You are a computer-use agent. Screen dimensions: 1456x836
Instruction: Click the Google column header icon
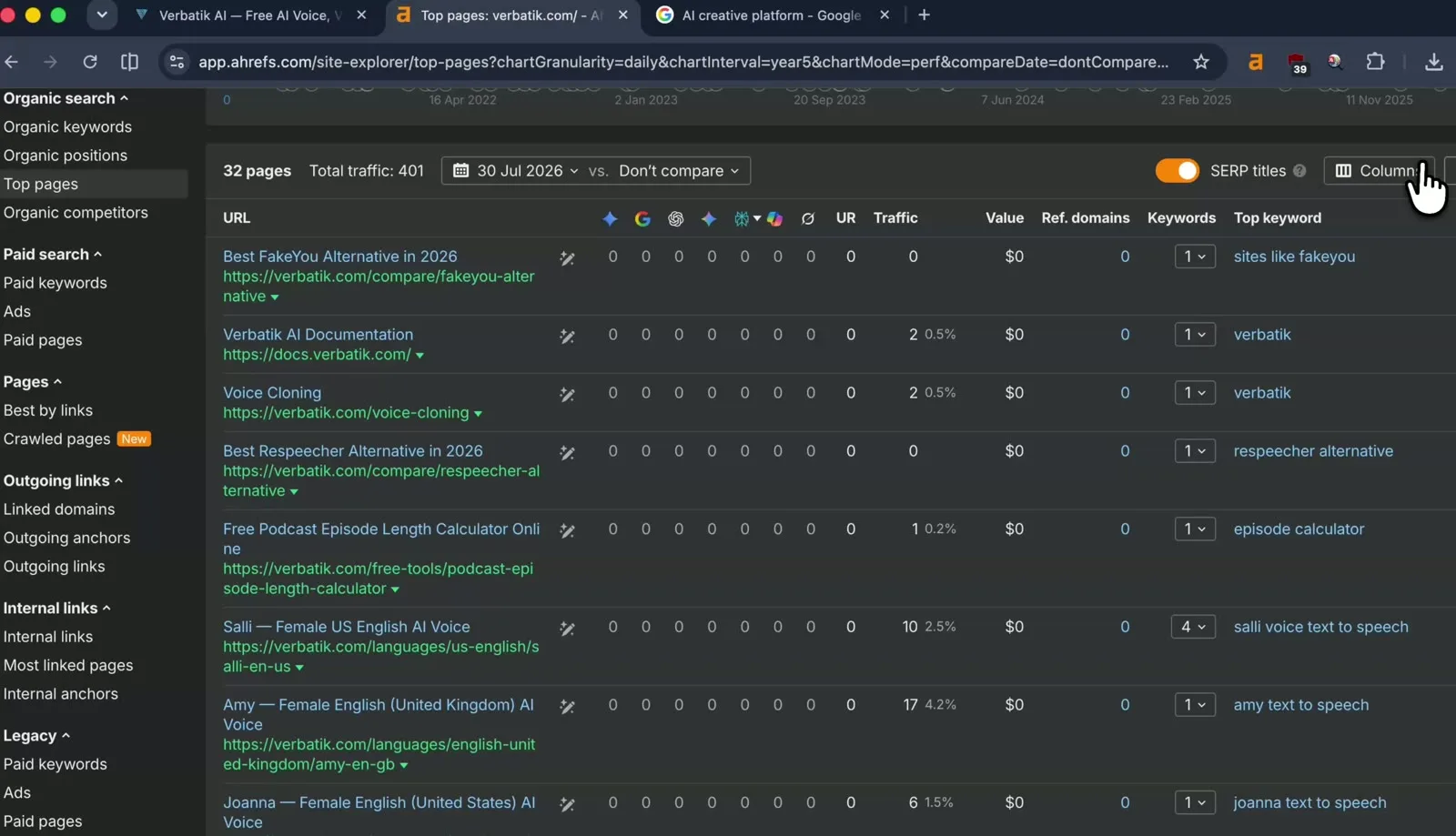coord(642,218)
